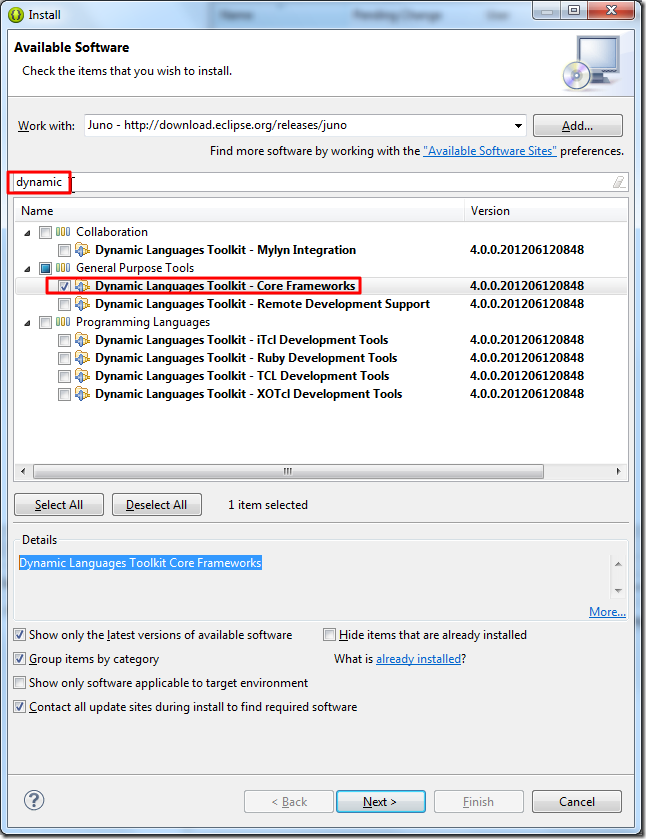Viewport: 646px width, 839px height.
Task: Collapse the General Purpose Tools category
Action: [27, 269]
